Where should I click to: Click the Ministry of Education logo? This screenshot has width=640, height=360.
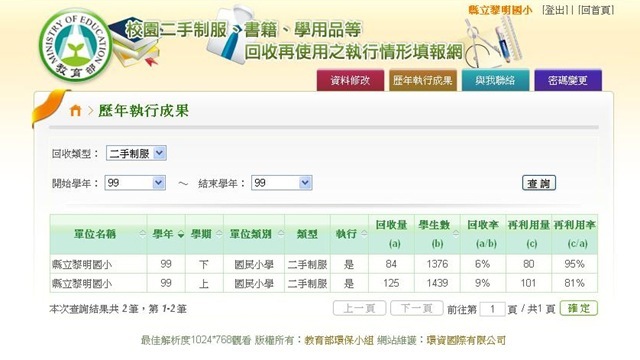coord(75,45)
